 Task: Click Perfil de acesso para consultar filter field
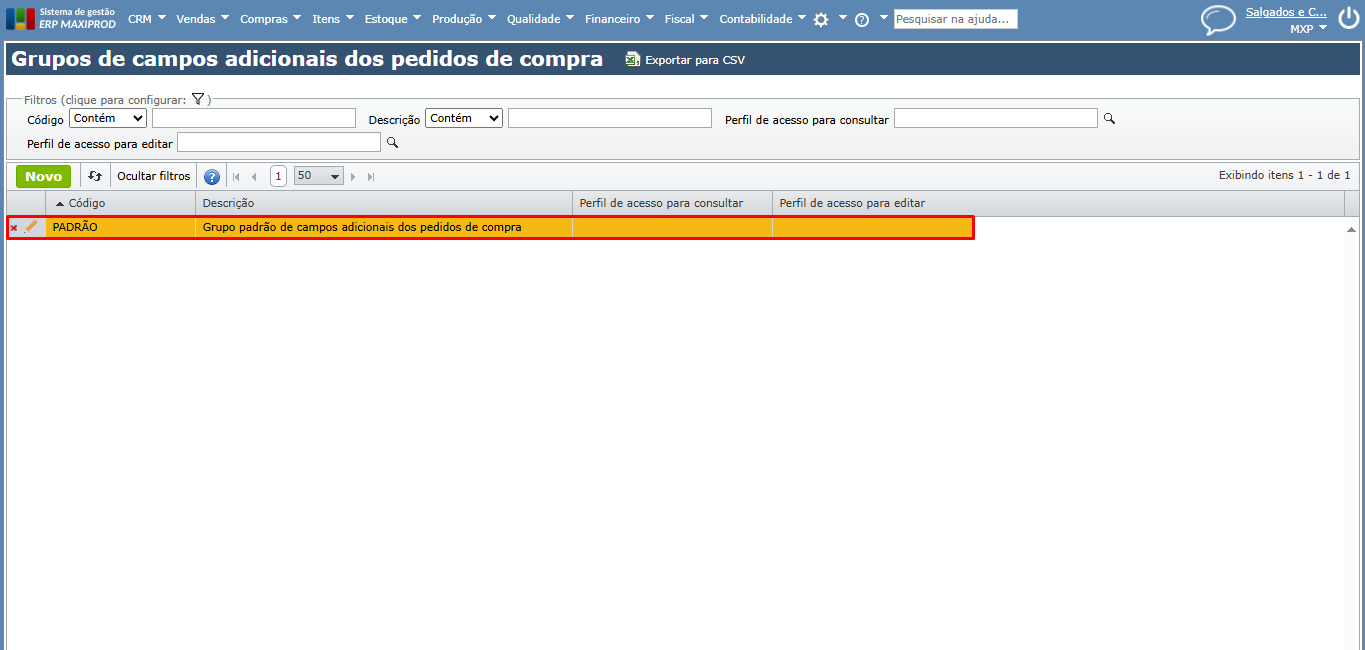tap(996, 118)
